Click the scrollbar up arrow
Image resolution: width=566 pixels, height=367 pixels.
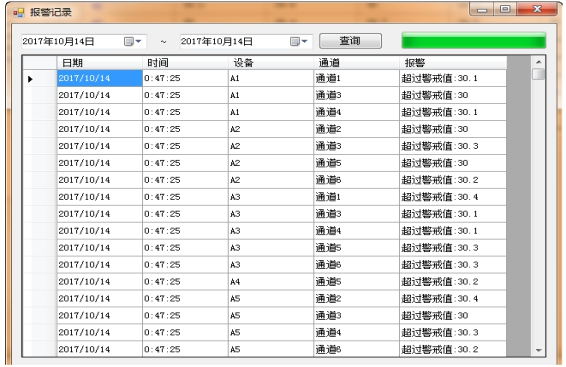[x=539, y=62]
